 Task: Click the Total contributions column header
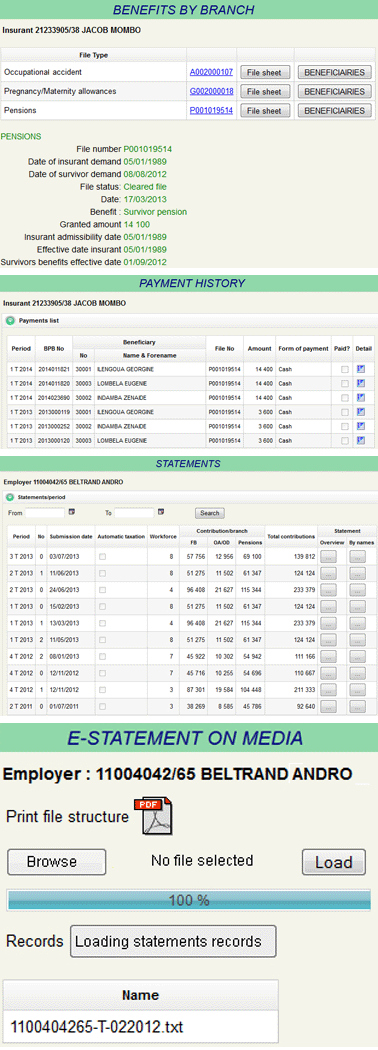291,537
